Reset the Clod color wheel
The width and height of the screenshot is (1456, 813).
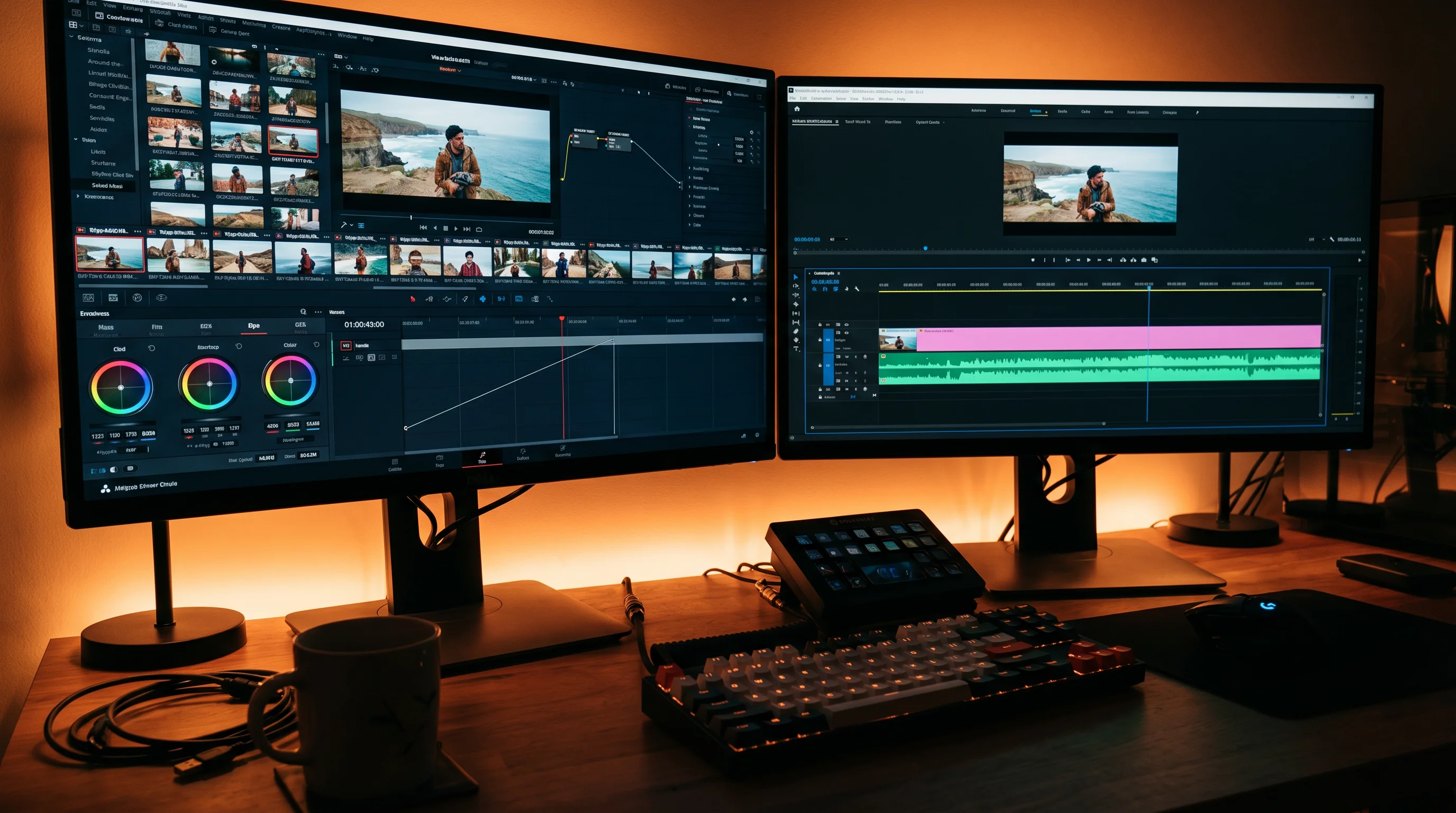pos(151,348)
